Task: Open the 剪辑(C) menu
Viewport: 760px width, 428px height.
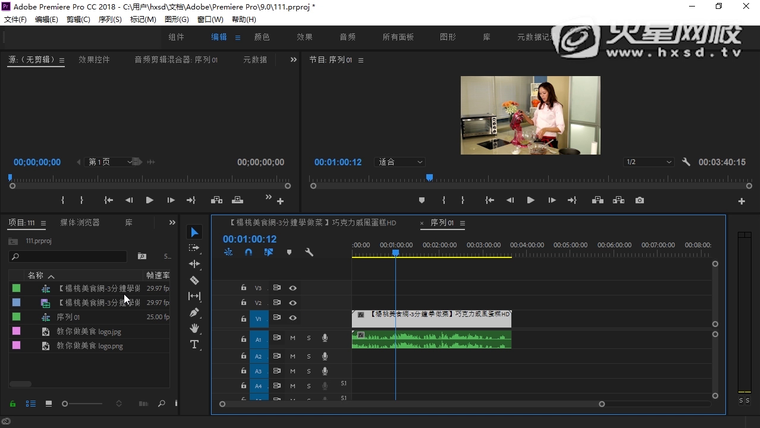Action: point(78,19)
